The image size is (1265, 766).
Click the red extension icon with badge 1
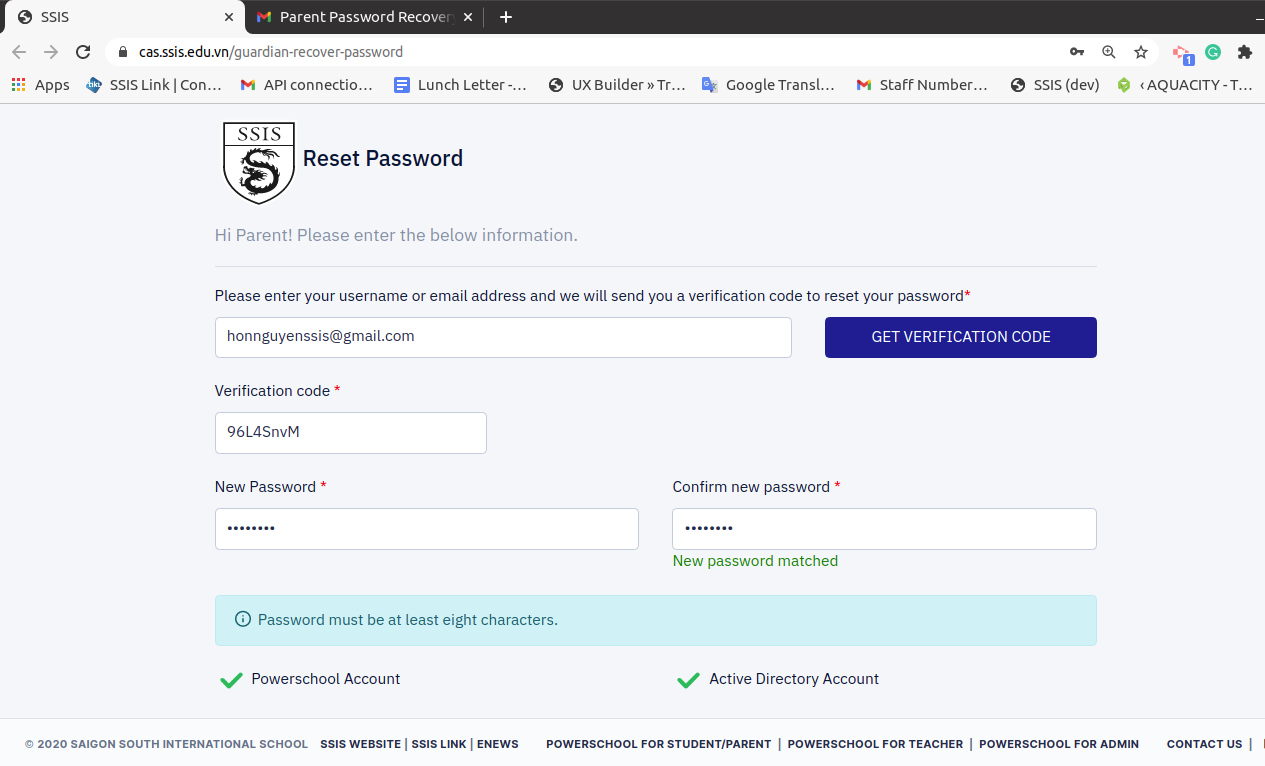pyautogui.click(x=1183, y=54)
